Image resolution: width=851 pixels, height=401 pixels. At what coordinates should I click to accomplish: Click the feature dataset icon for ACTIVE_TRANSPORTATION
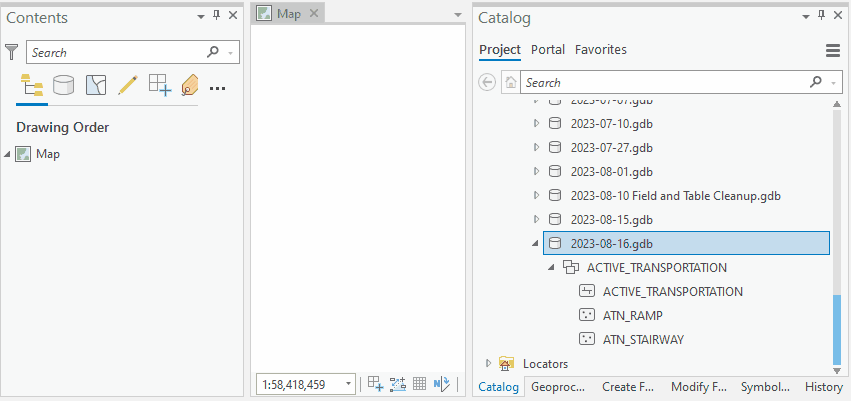click(571, 267)
